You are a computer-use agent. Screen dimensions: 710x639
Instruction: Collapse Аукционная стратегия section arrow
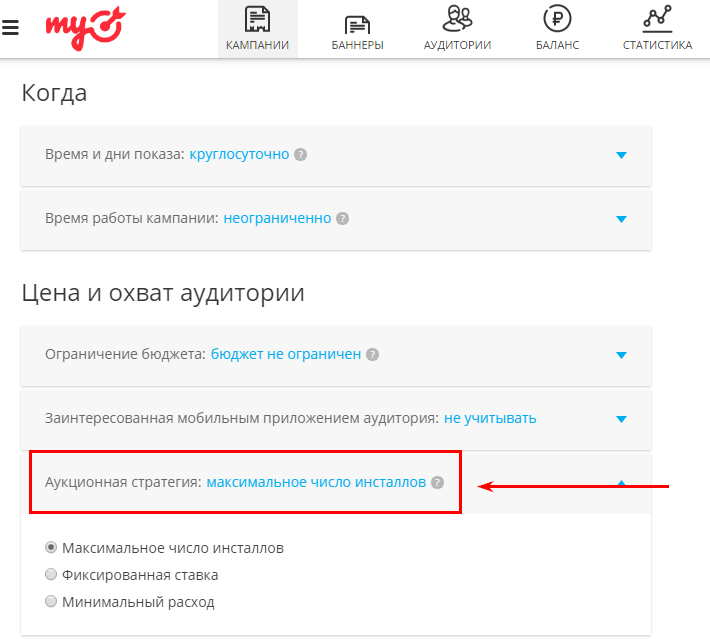tap(621, 483)
